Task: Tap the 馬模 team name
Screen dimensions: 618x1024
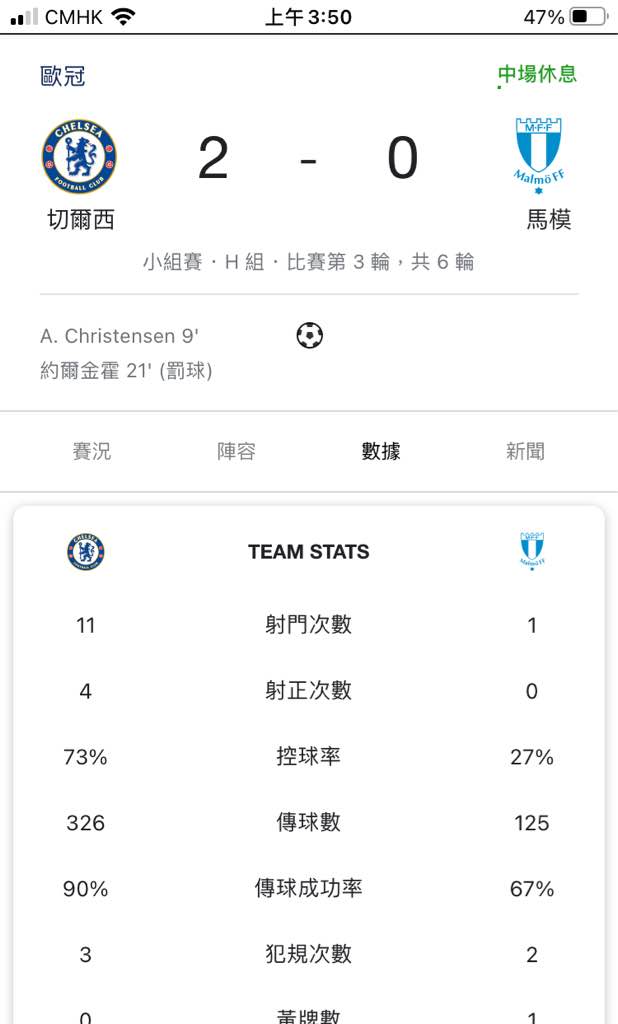Action: pos(549,219)
